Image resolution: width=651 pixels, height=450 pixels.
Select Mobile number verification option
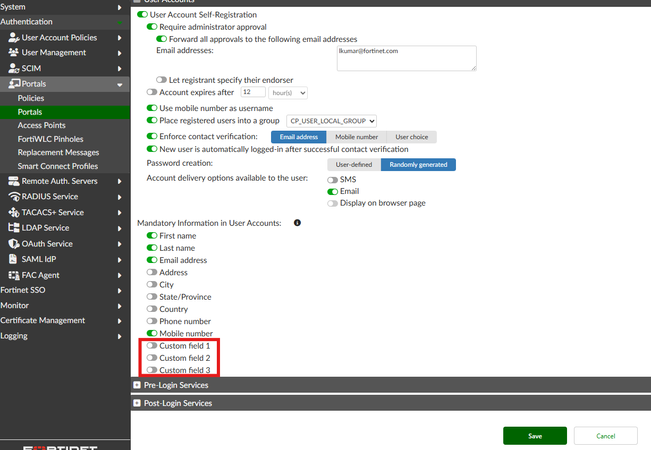pos(357,137)
